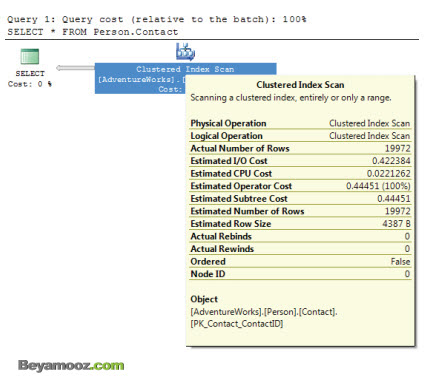
Task: Click the value '4387 B'
Action: pos(396,224)
